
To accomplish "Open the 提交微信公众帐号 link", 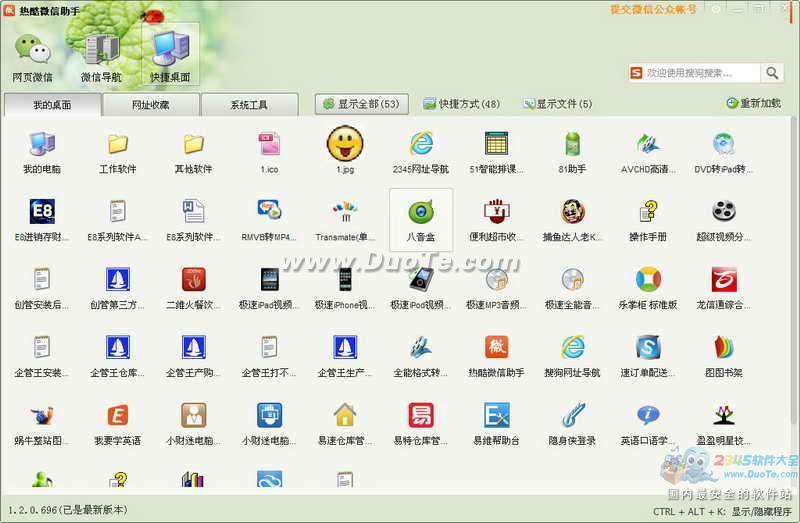I will tap(653, 9).
